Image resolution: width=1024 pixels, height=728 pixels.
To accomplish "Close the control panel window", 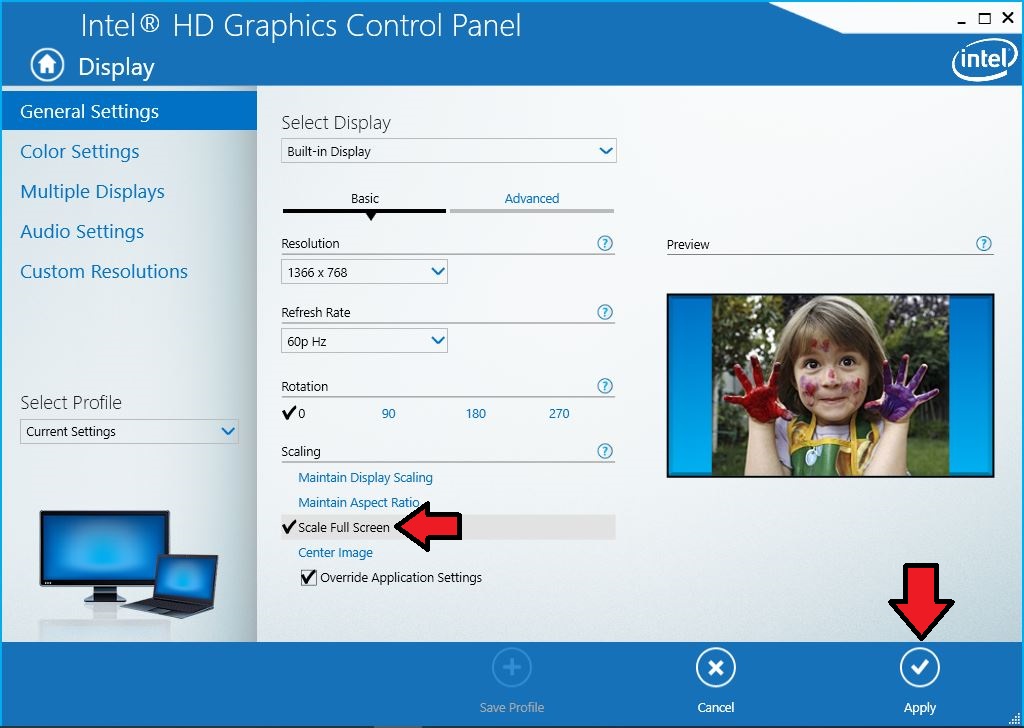I will [x=1008, y=18].
